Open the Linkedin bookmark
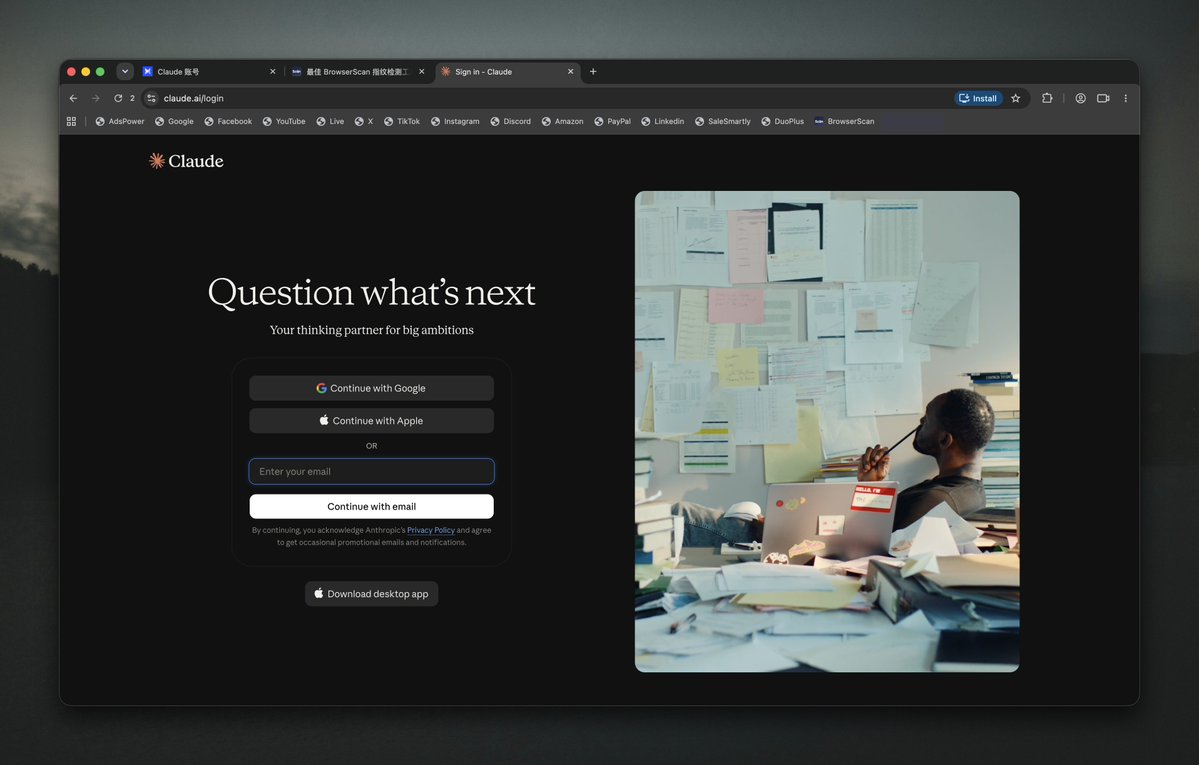This screenshot has height=765, width=1199. [662, 121]
